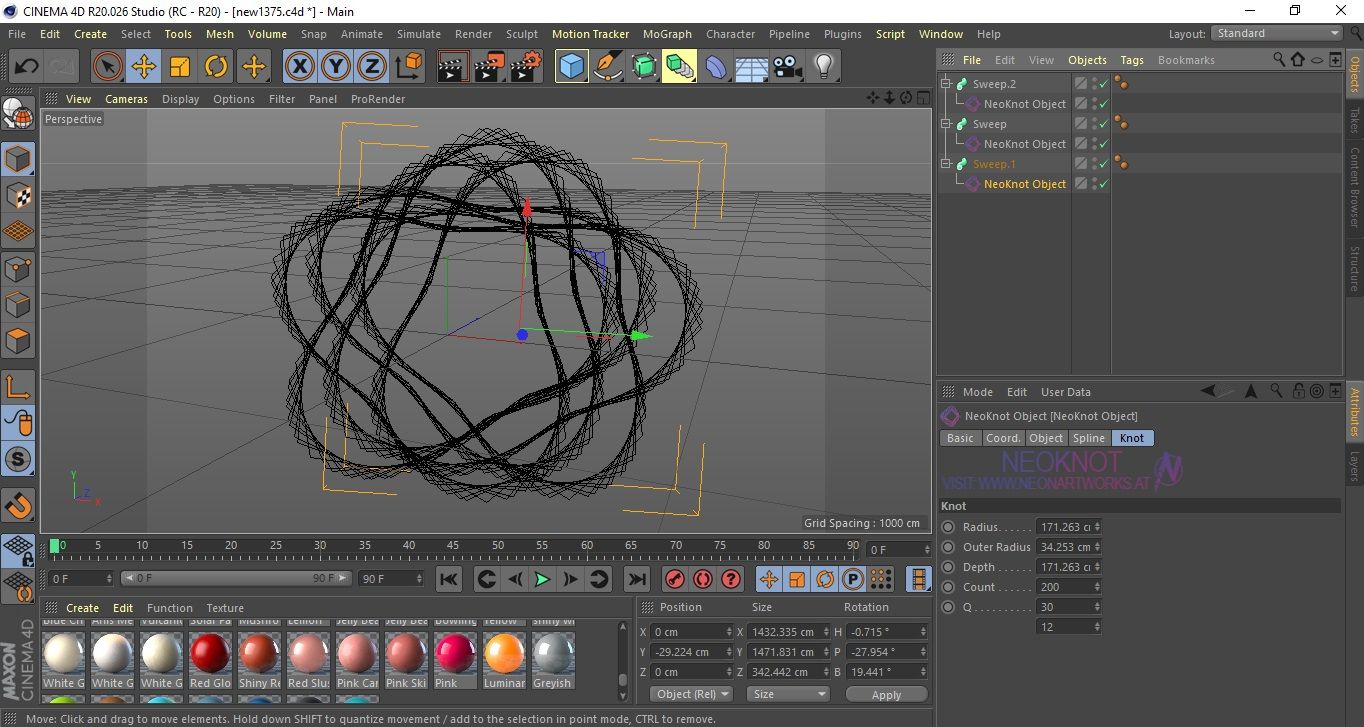Toggle Enable Snap magnet icon
This screenshot has height=727, width=1364.
coord(18,506)
